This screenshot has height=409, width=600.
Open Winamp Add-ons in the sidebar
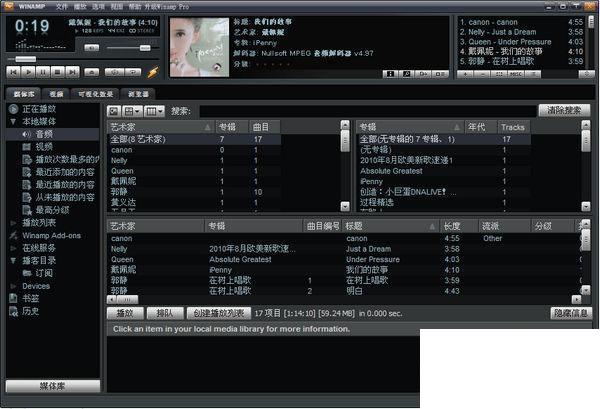click(51, 236)
